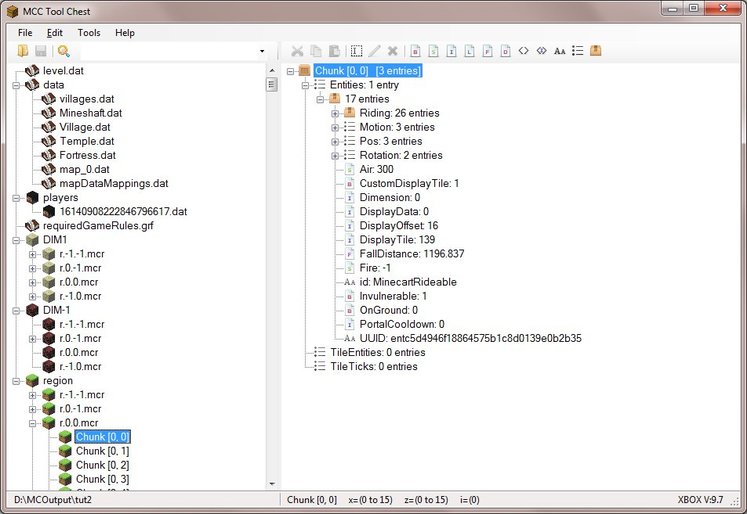This screenshot has width=747, height=514.
Task: Select the id: MinecartRideable tag
Action: [408, 282]
